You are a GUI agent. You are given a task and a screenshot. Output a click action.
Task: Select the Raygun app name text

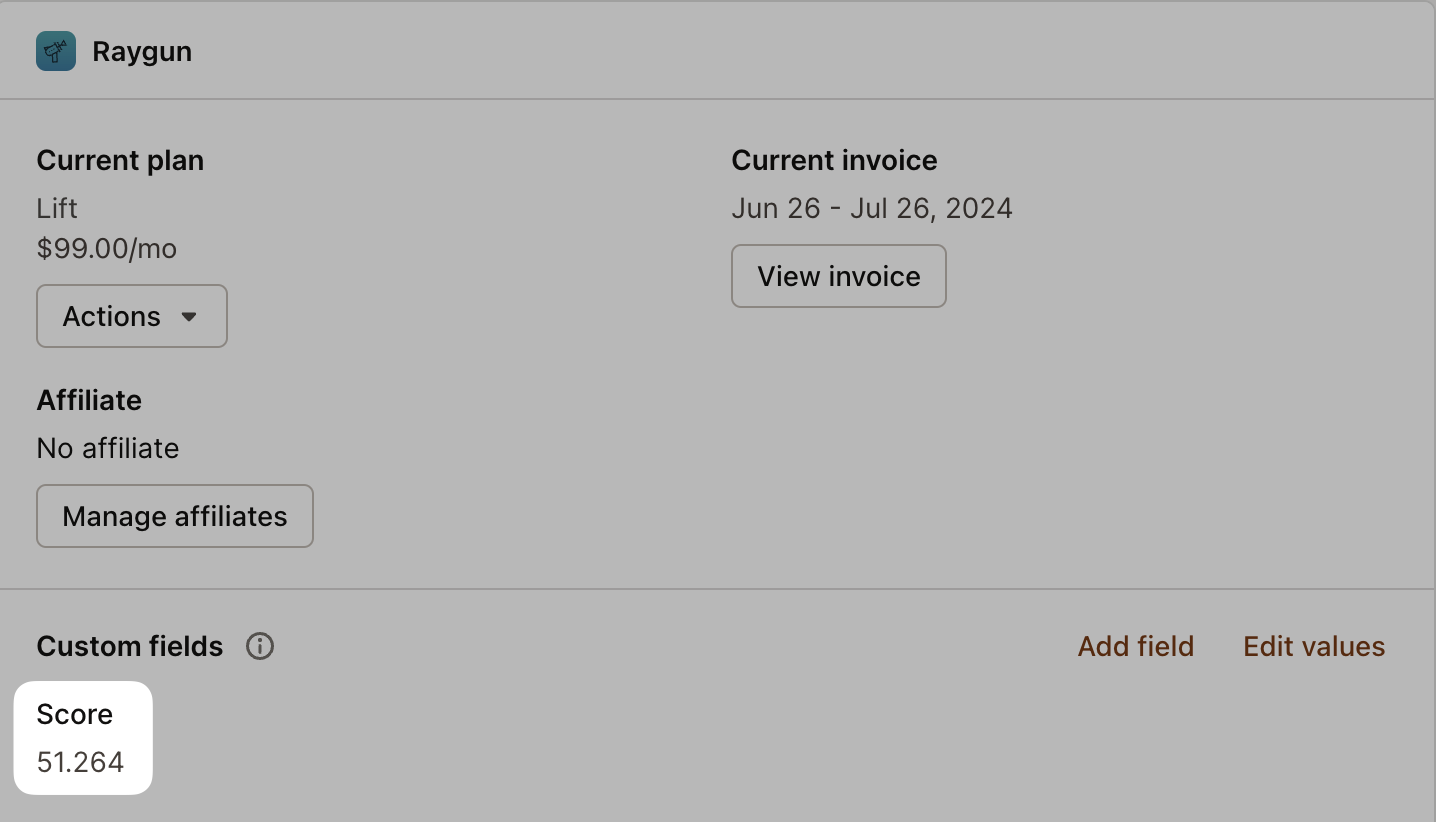pos(142,51)
